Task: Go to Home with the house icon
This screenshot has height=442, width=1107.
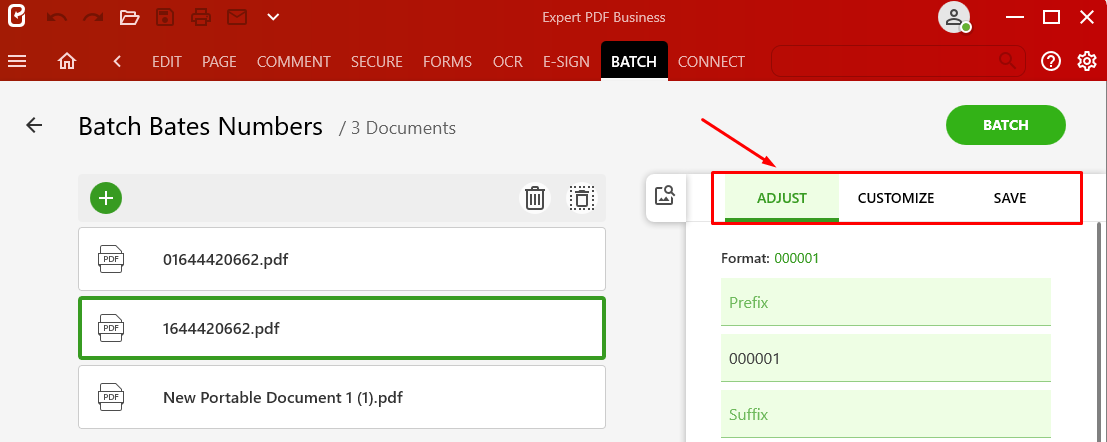Action: point(66,61)
